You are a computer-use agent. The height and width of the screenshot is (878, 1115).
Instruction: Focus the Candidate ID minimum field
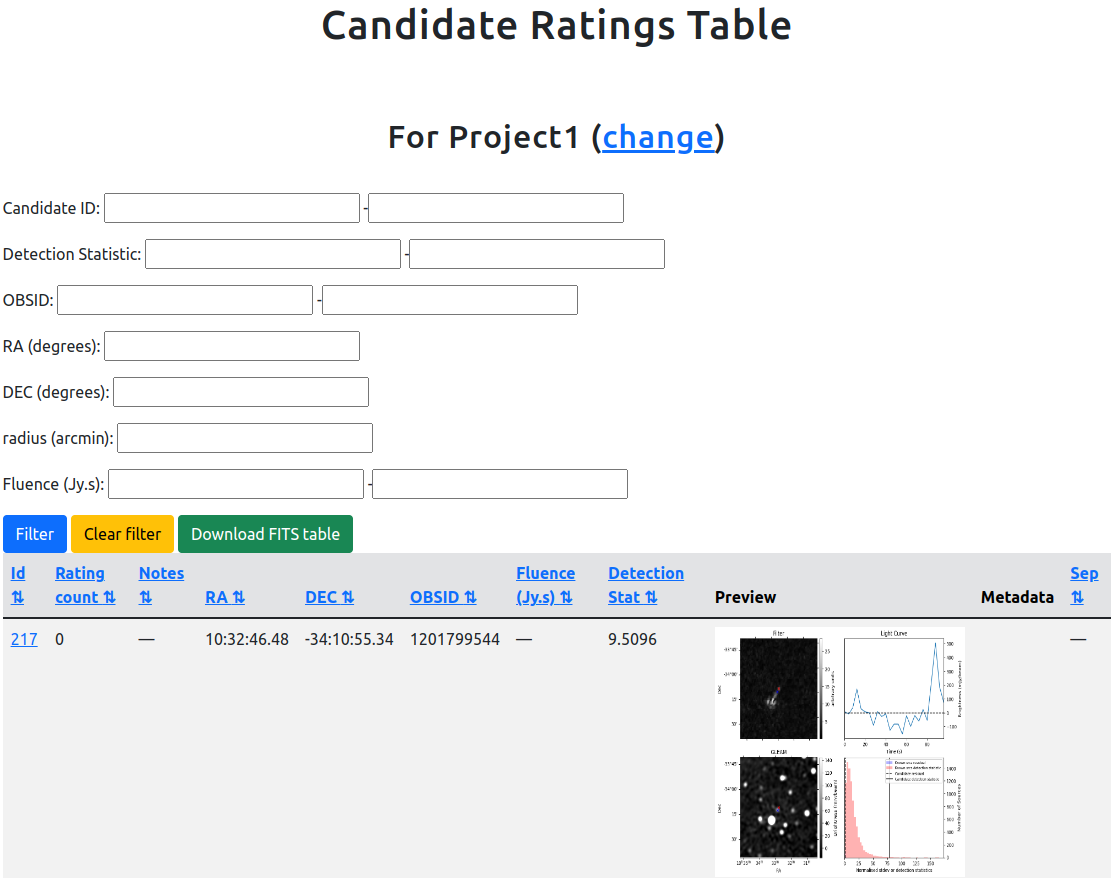point(232,208)
